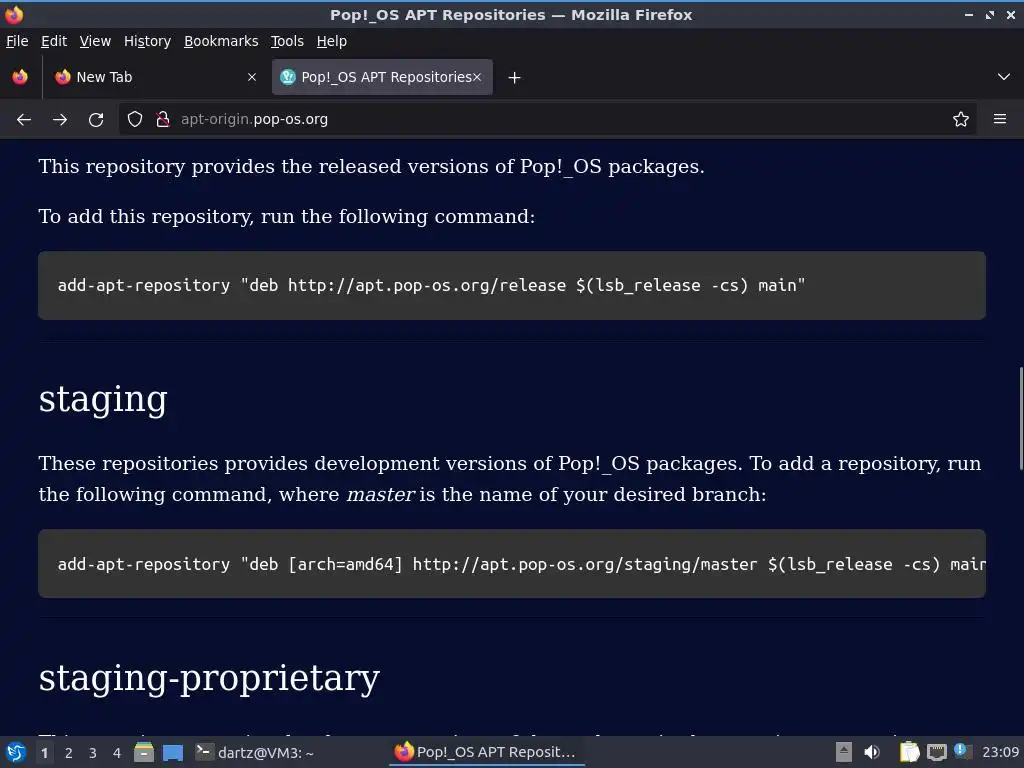Open a new tab with plus button

[x=515, y=78]
